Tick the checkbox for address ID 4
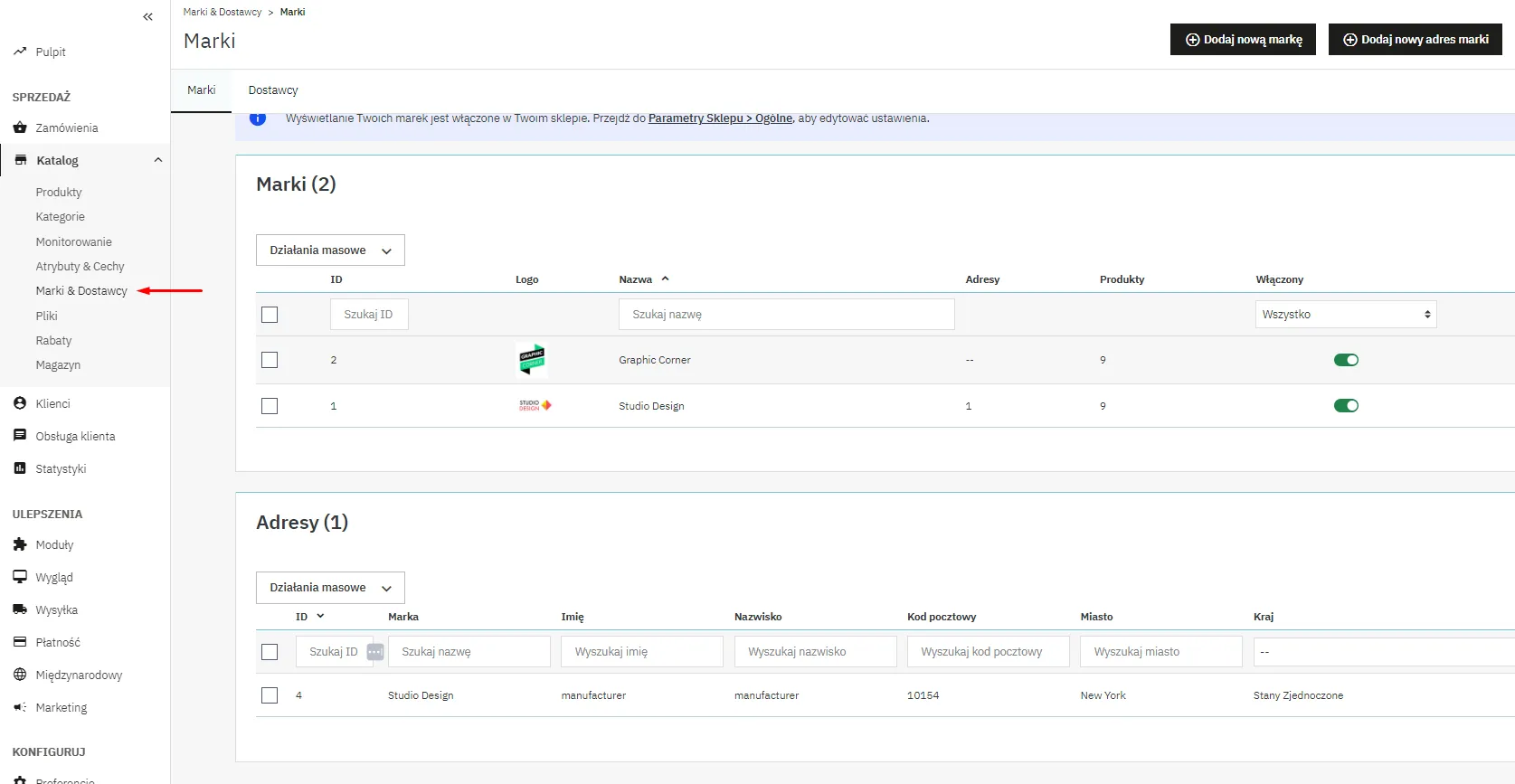1515x784 pixels. point(270,695)
